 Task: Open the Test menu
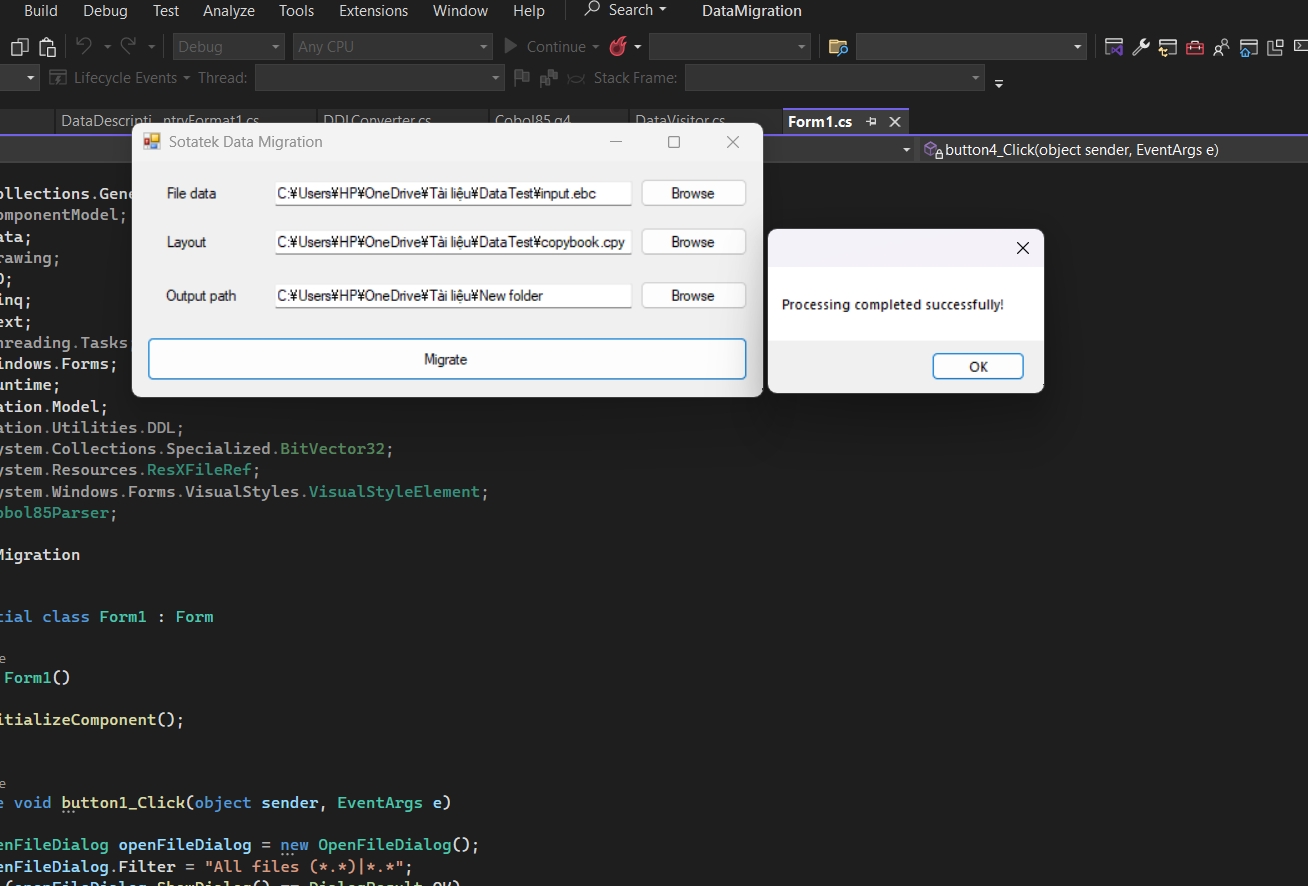click(x=166, y=11)
